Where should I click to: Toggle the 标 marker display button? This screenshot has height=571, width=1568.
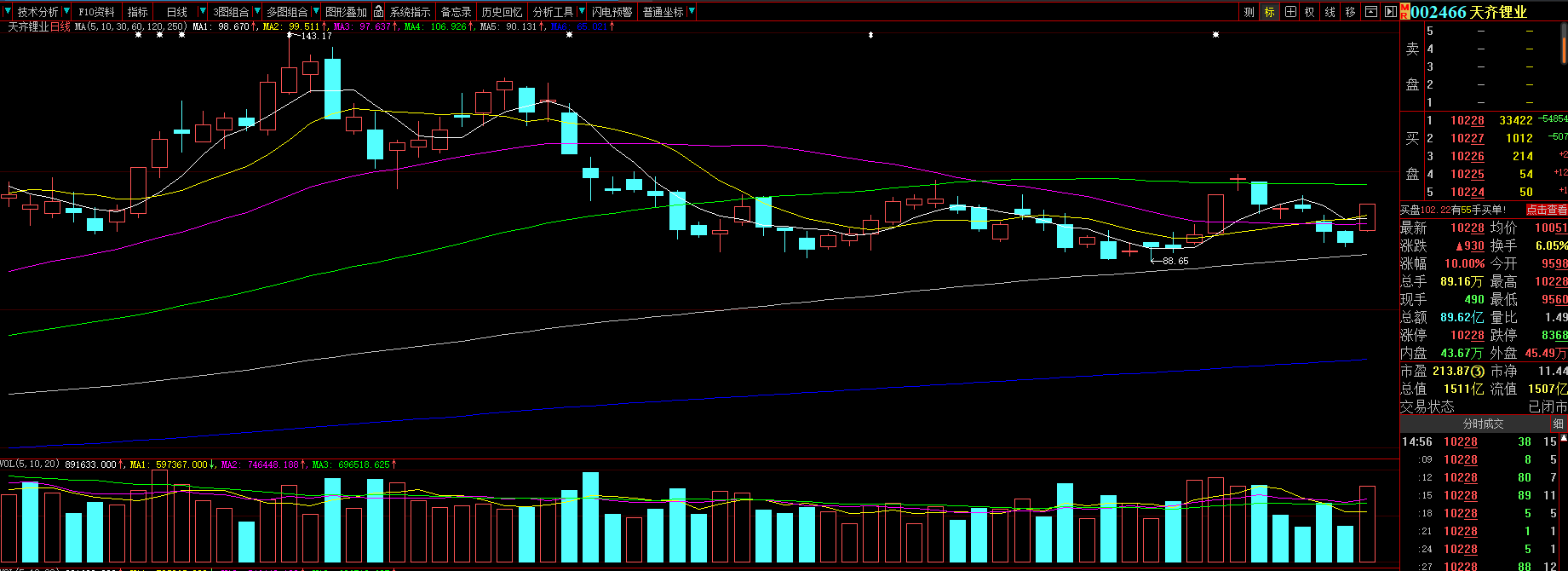tap(1269, 12)
